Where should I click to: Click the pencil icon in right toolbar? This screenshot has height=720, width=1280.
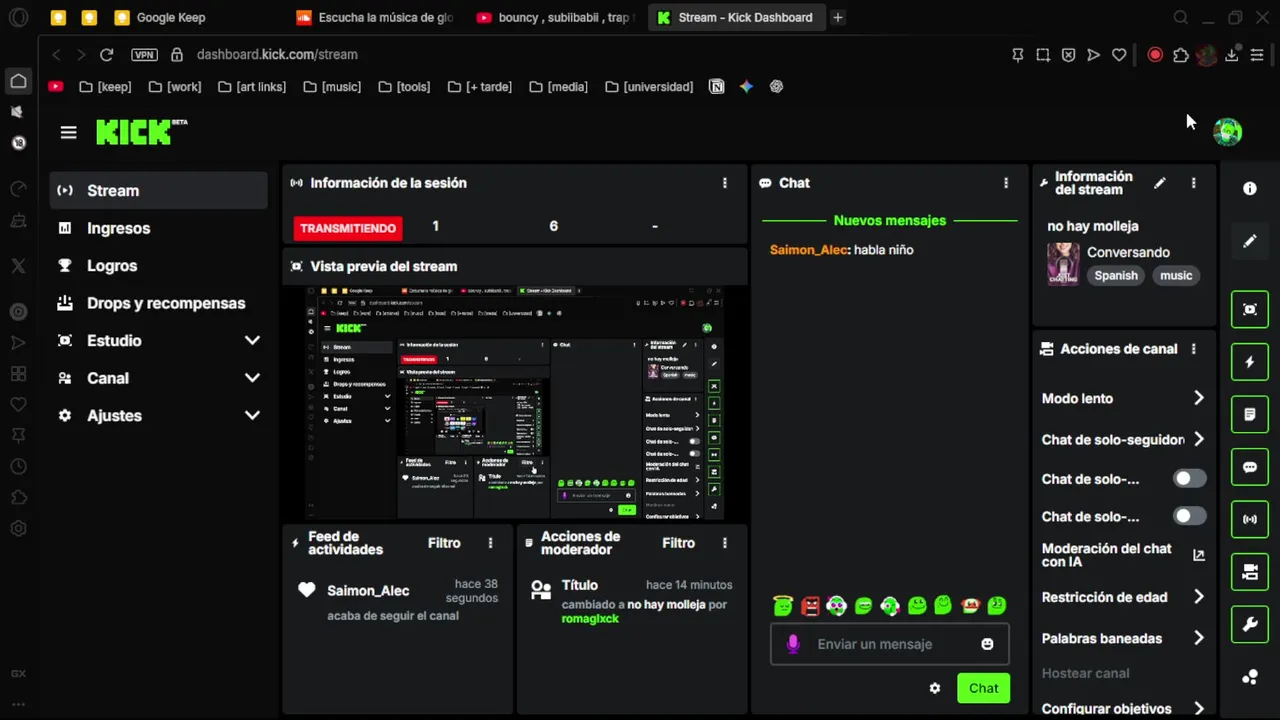pos(1250,241)
